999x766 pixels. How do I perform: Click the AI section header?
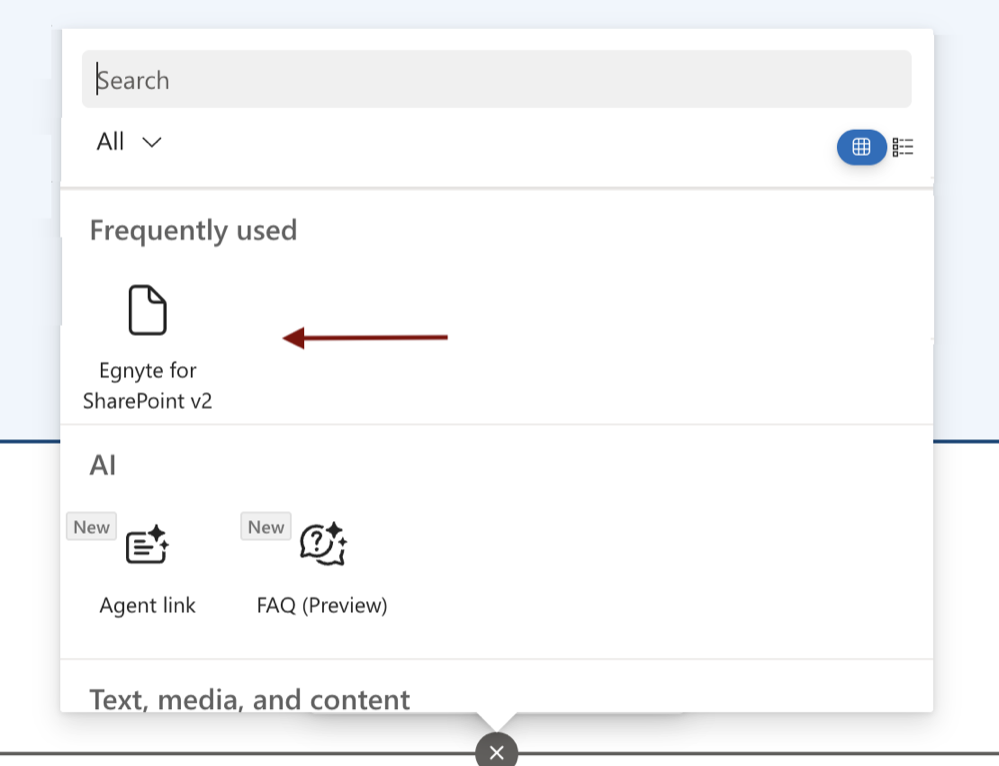coord(102,465)
